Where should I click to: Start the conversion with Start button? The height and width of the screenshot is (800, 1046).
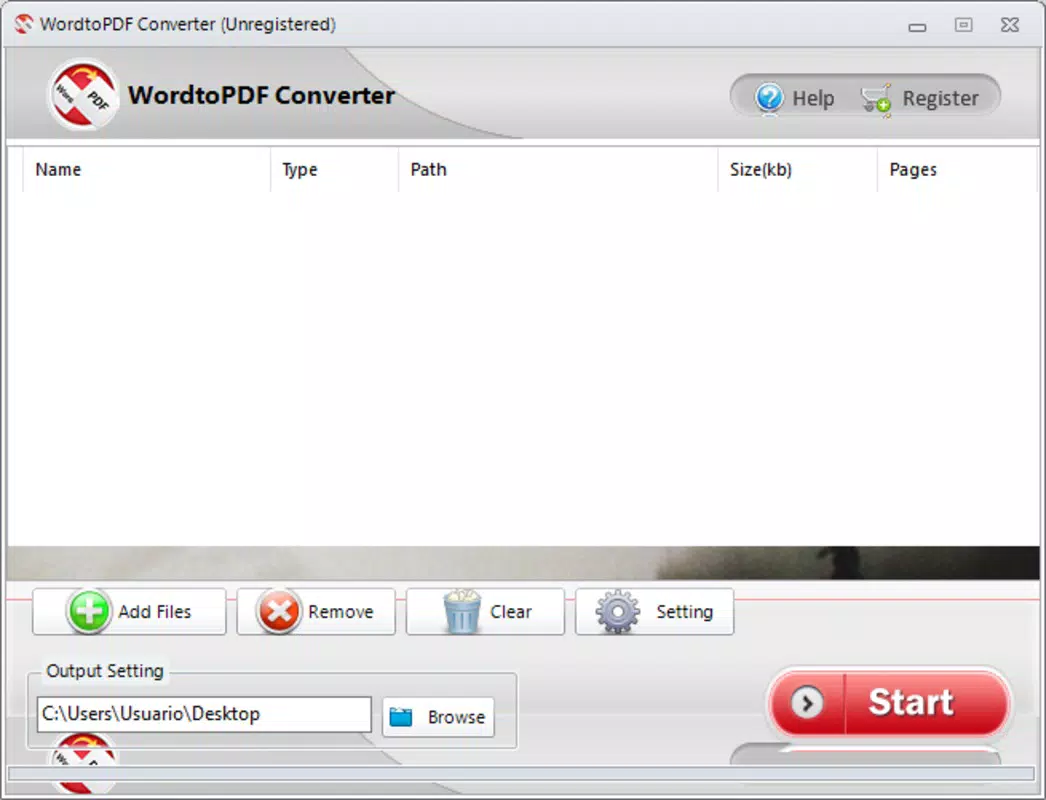(x=890, y=703)
